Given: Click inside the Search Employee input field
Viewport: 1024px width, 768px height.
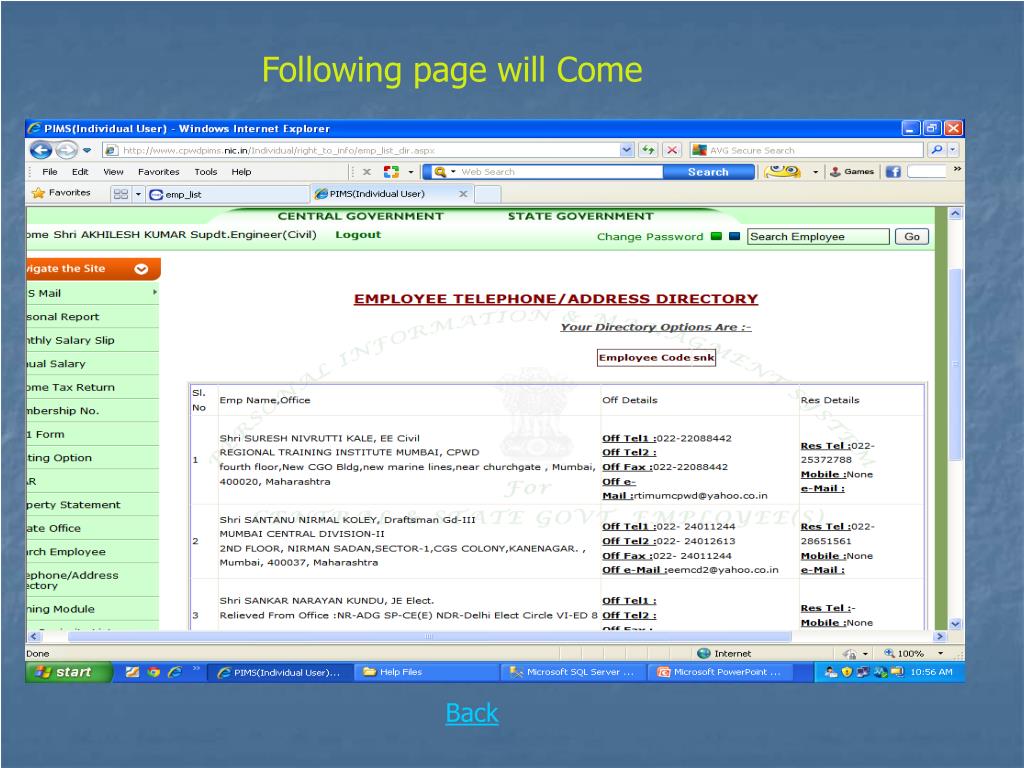Looking at the screenshot, I should 820,236.
